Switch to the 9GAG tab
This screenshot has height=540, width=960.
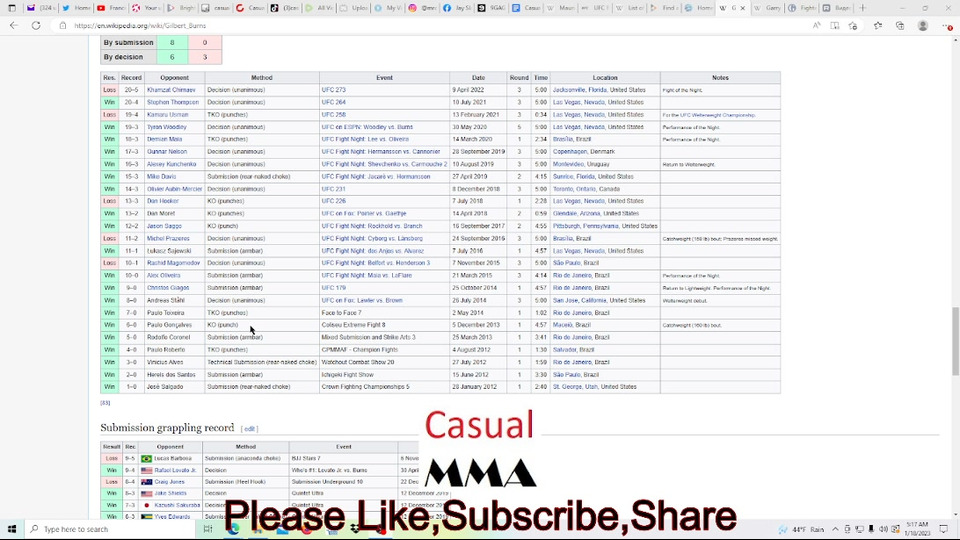pos(491,8)
